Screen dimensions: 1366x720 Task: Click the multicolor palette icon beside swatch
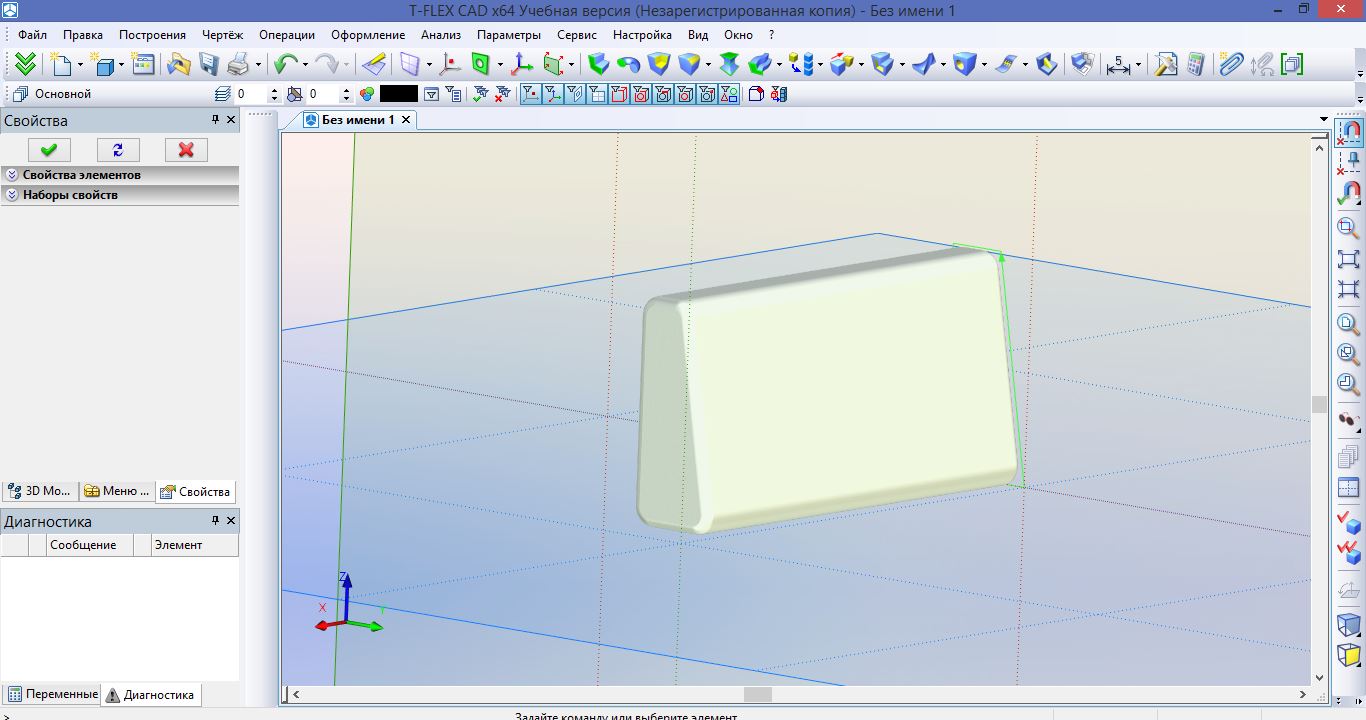[367, 94]
